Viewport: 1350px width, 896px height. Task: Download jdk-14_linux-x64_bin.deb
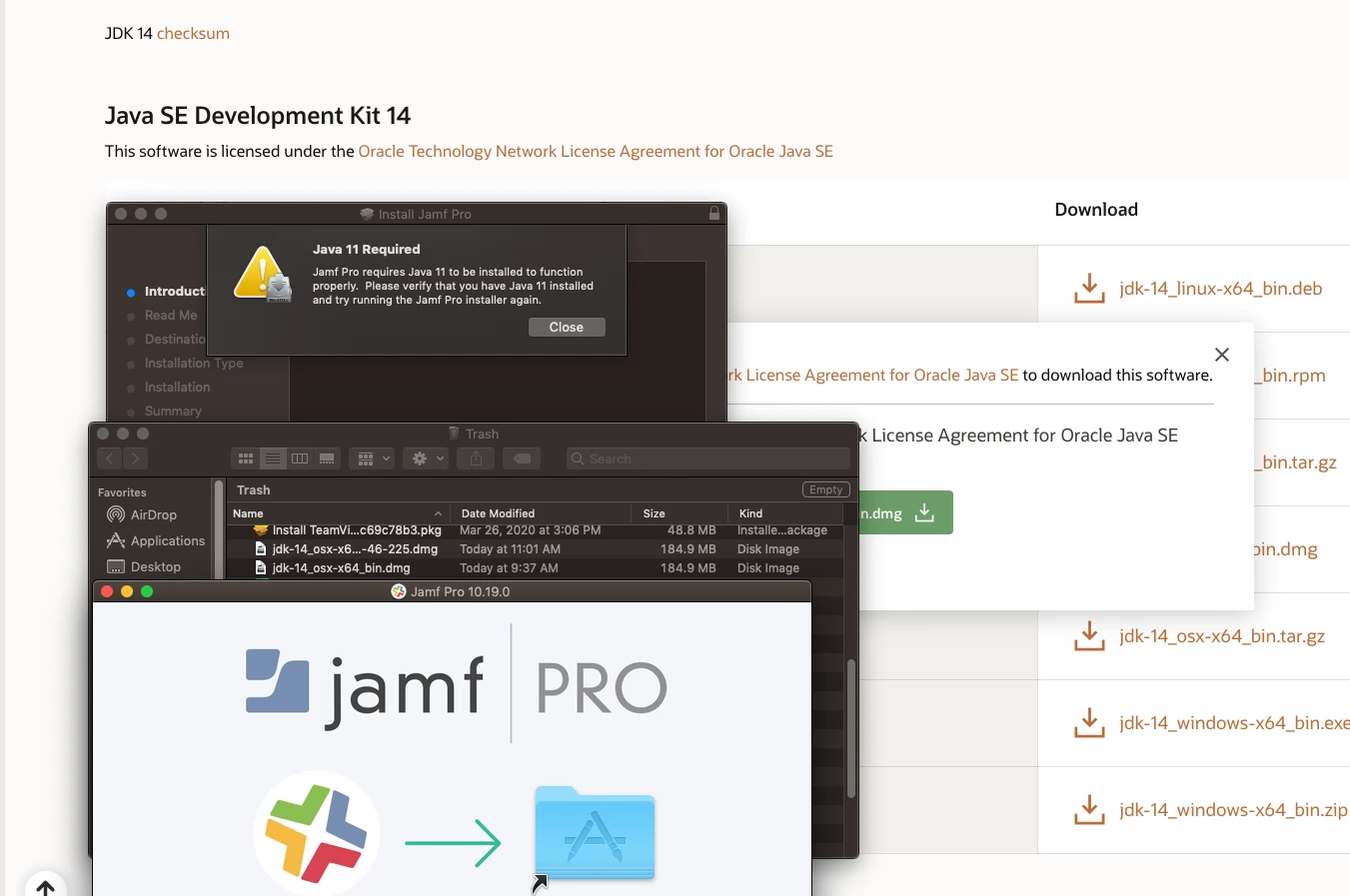pyautogui.click(x=1220, y=289)
